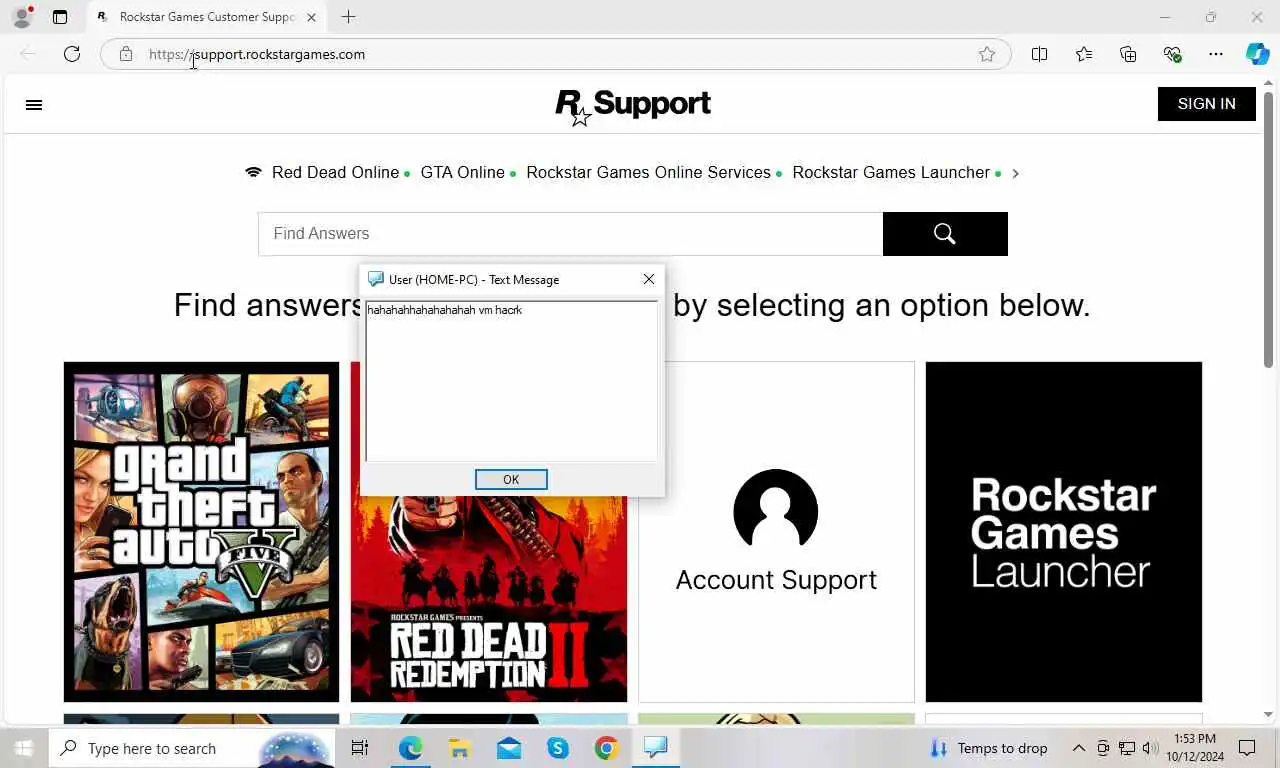
Task: Open the clock and date flyout
Action: click(x=1195, y=748)
